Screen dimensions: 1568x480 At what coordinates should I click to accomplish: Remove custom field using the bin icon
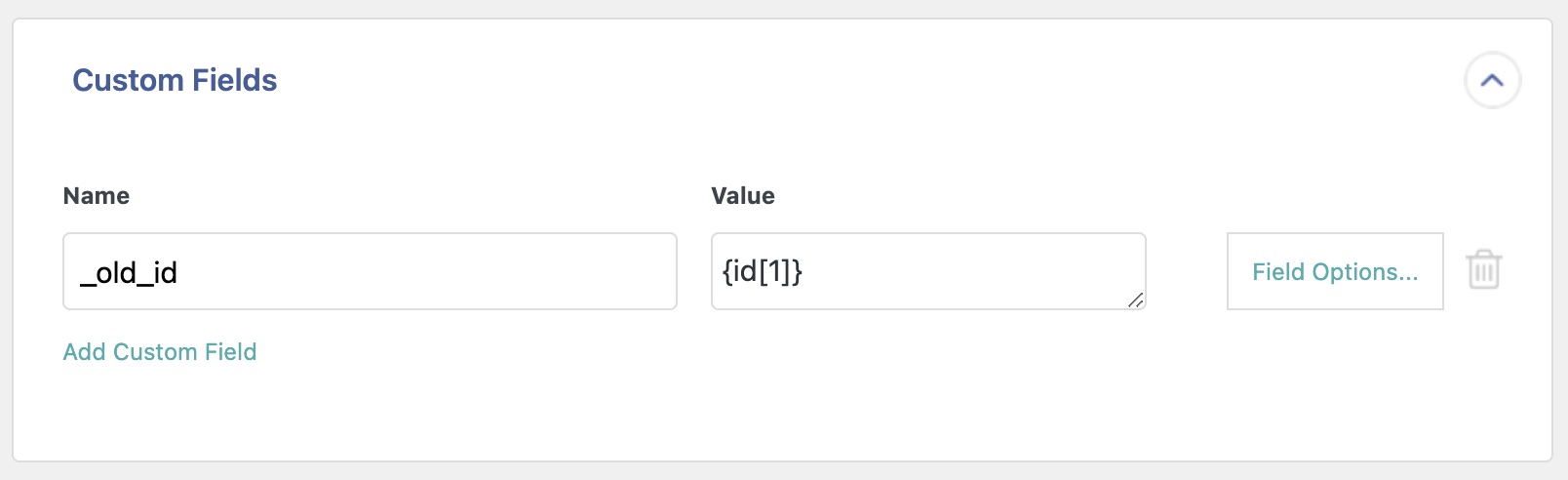[x=1483, y=270]
